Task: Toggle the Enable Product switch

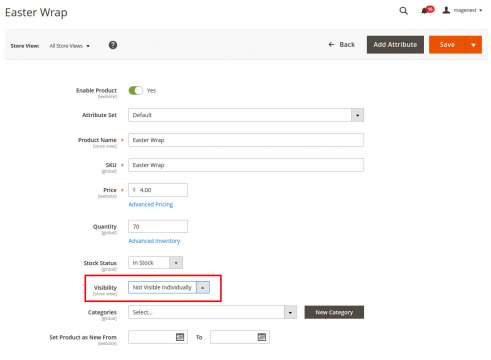Action: 135,91
